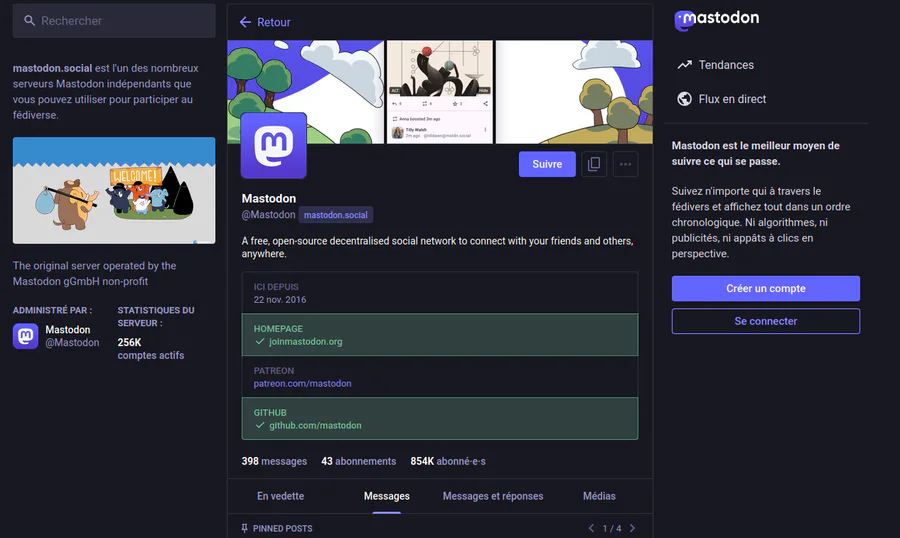Open the Flux en direct feed

point(732,99)
